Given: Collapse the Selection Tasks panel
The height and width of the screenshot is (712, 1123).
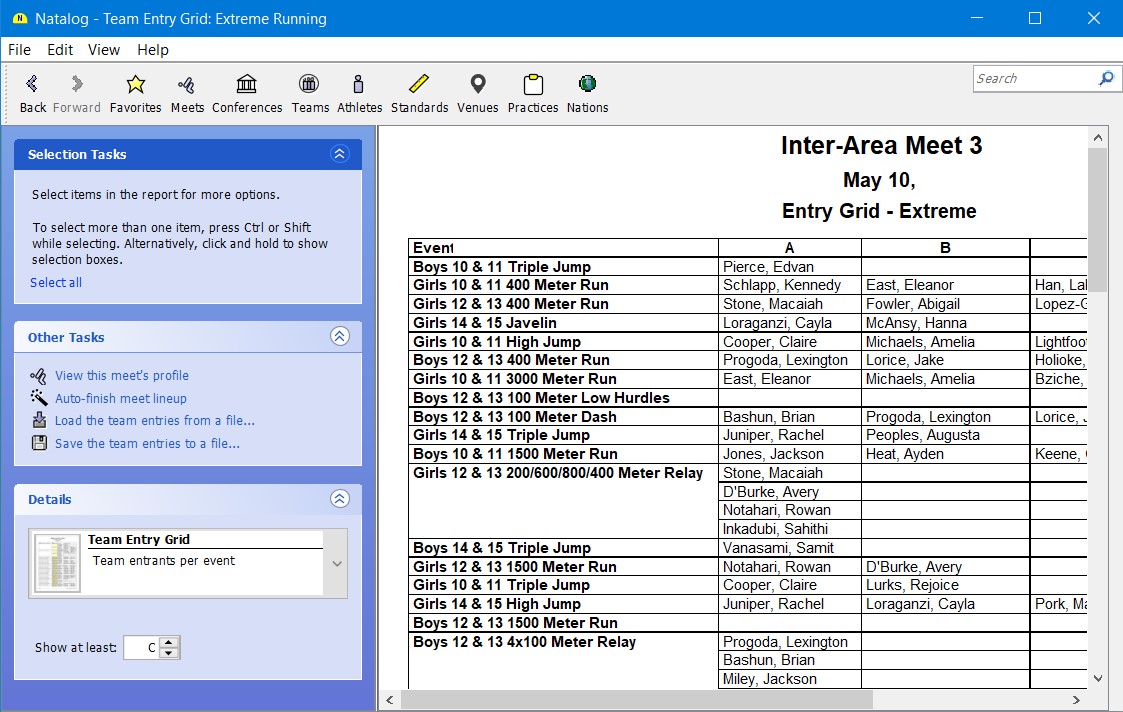Looking at the screenshot, I should tap(339, 154).
